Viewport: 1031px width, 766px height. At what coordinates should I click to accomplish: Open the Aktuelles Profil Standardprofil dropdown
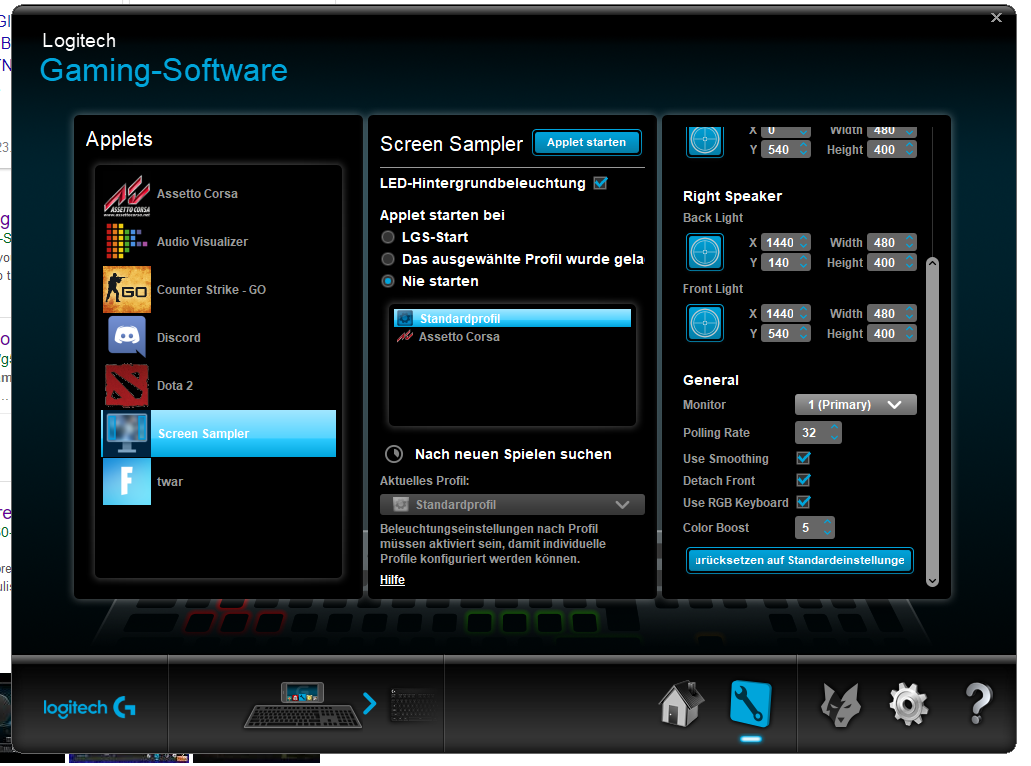(512, 504)
